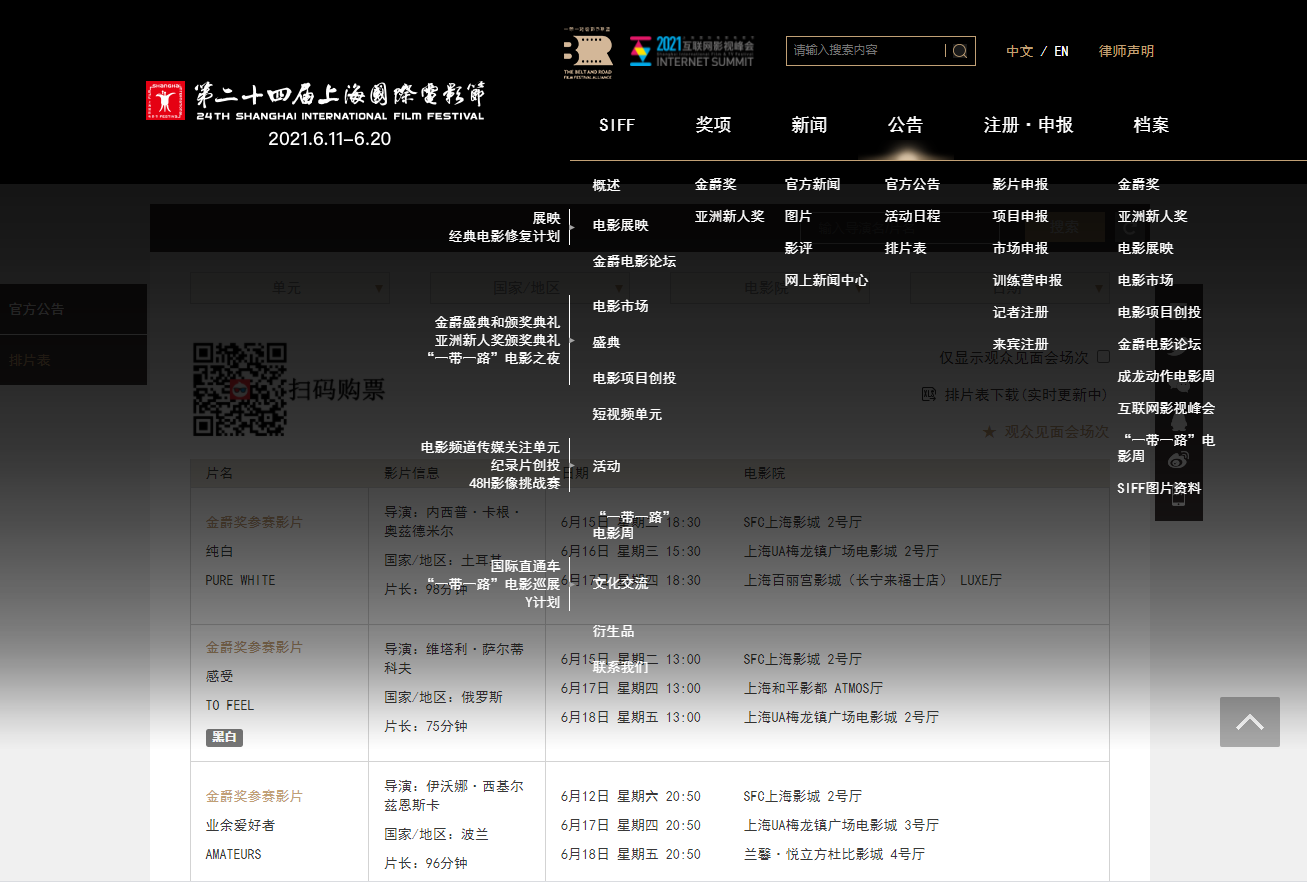Click the magnifier search icon in header
This screenshot has width=1307, height=885.
960,51
